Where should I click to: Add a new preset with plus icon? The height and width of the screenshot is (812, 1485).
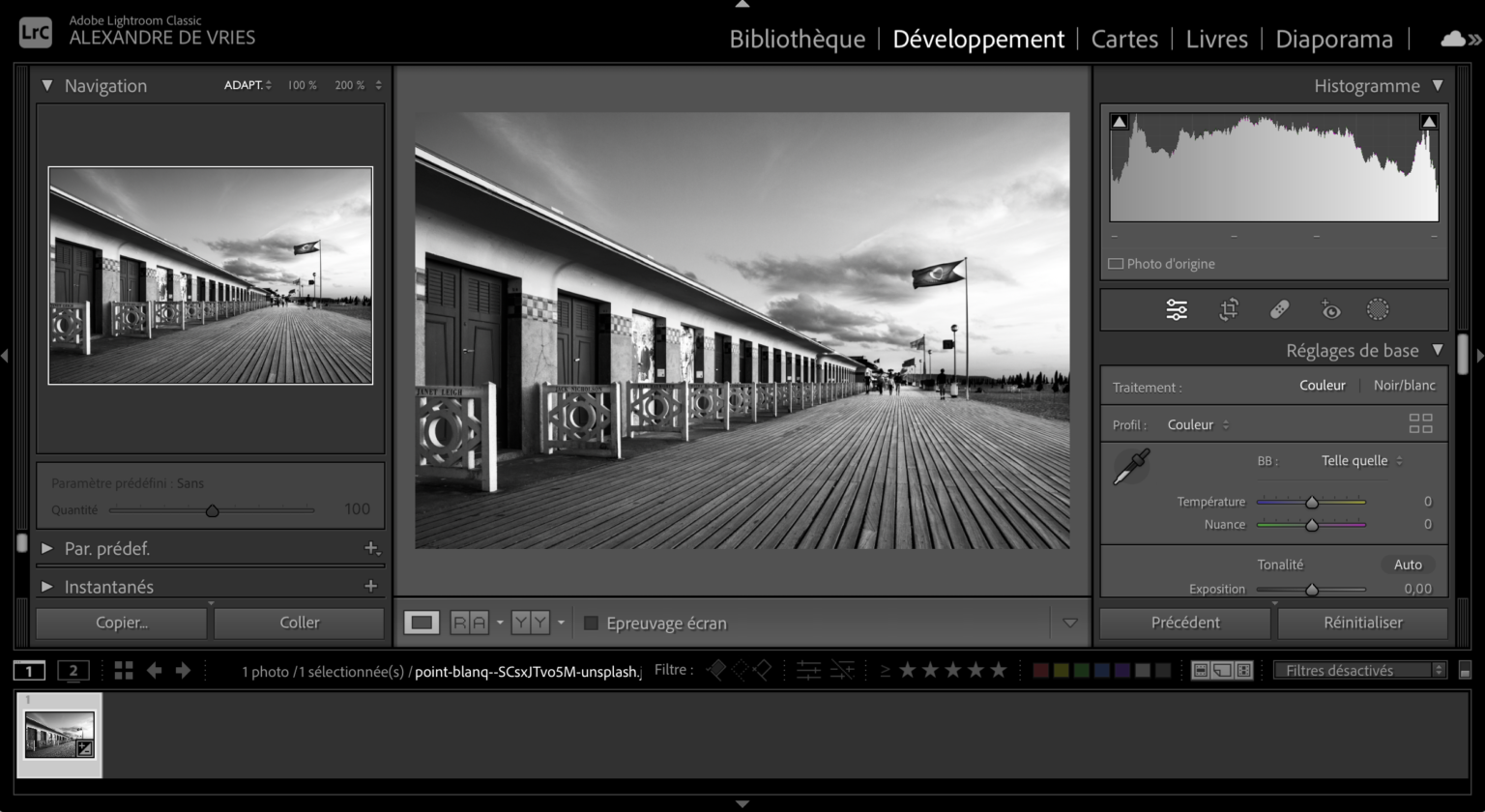371,548
